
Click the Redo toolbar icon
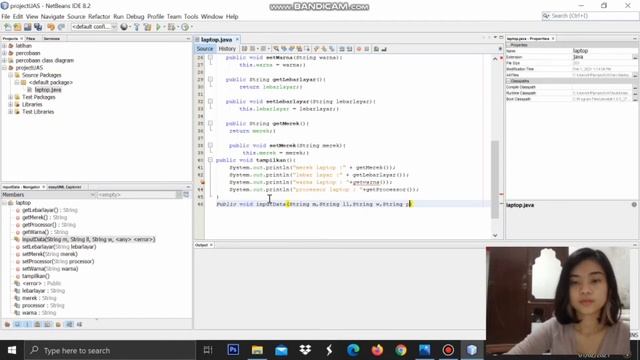point(61,27)
